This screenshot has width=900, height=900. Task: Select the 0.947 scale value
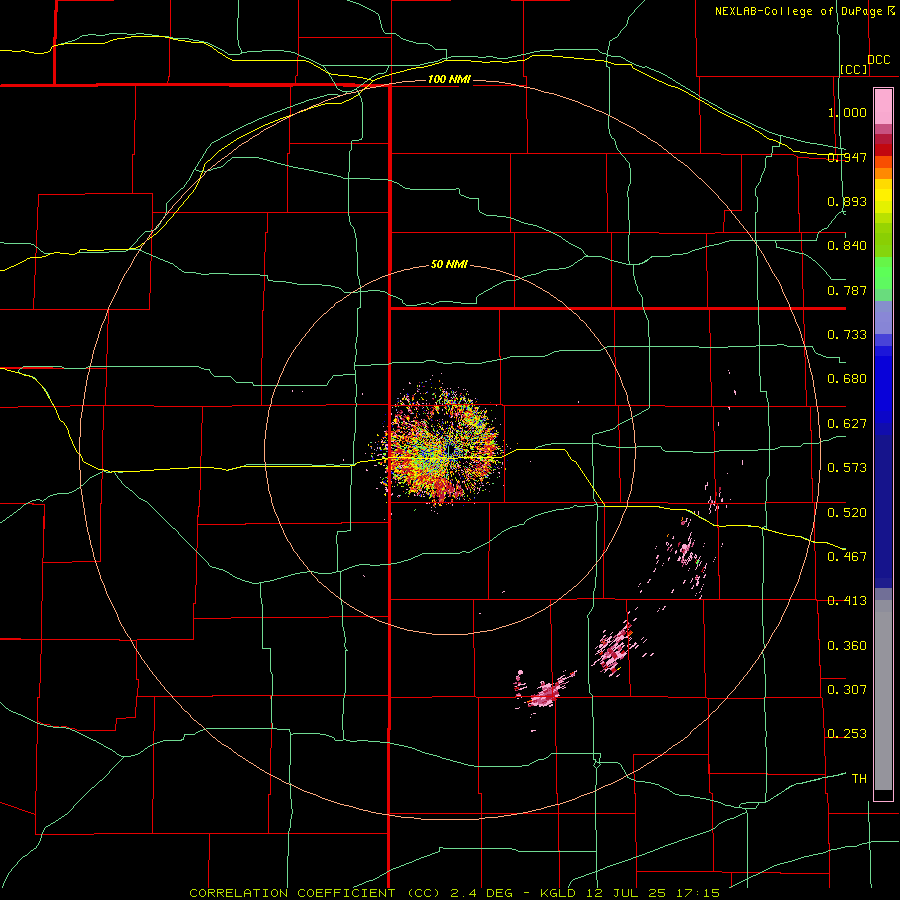coord(847,157)
